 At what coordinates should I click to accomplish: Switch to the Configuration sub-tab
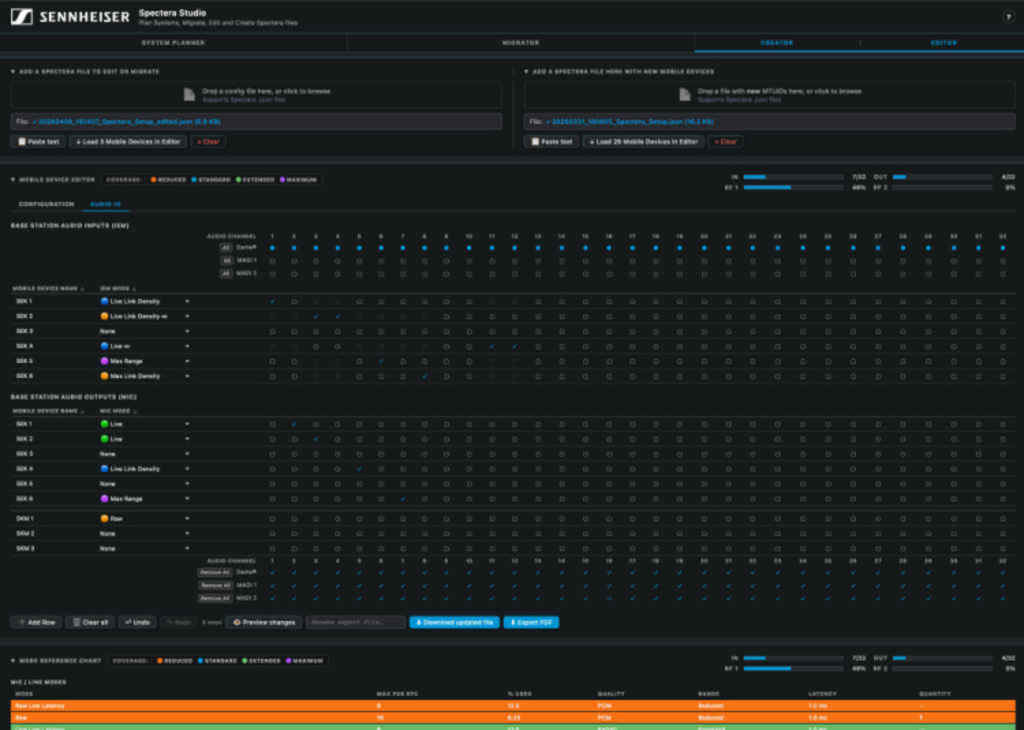(x=46, y=204)
